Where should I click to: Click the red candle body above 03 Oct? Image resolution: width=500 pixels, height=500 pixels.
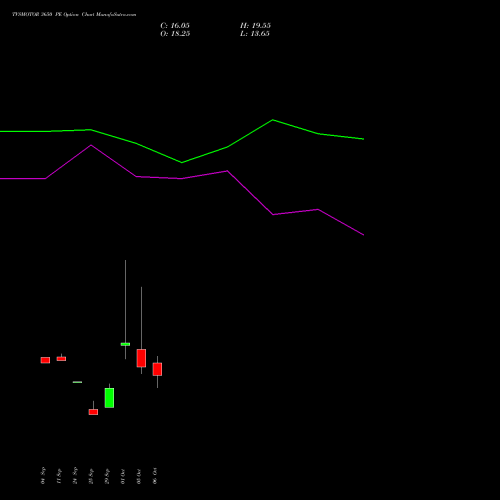tap(141, 358)
